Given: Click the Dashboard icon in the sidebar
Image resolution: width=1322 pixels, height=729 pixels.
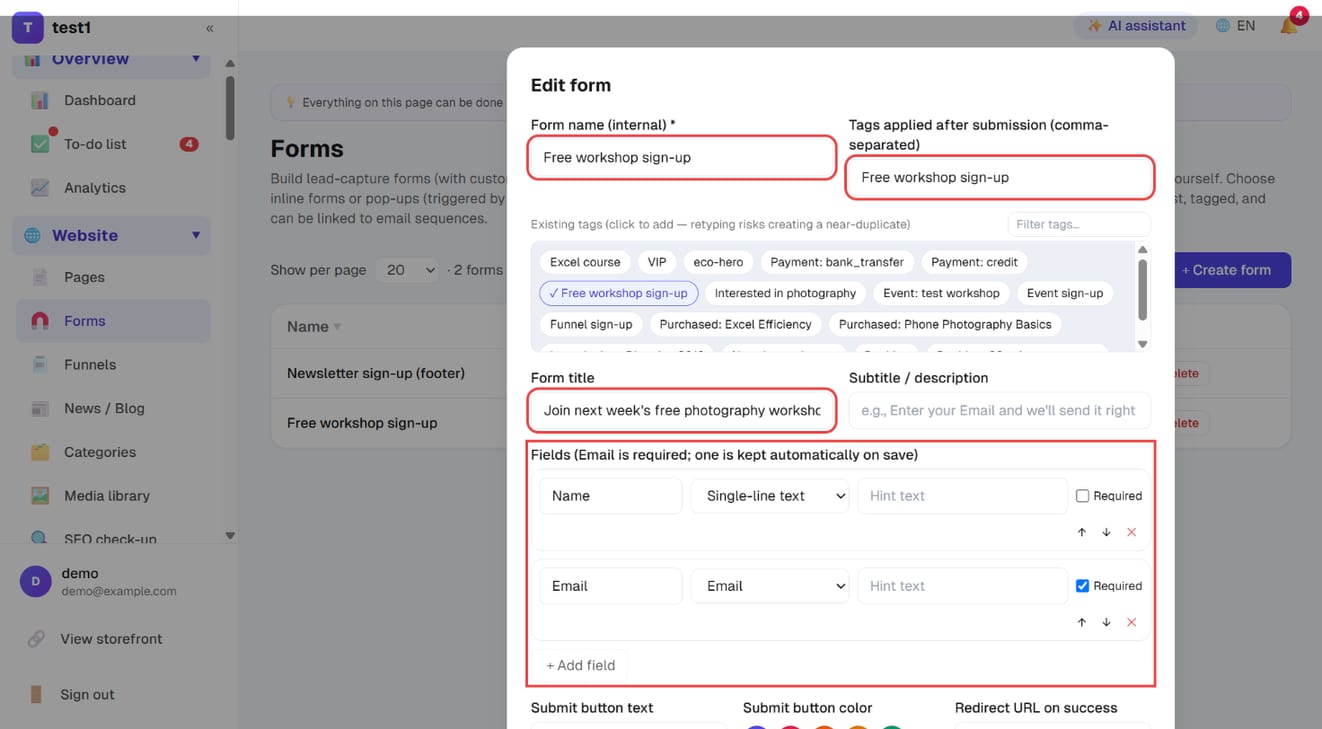Looking at the screenshot, I should point(40,100).
